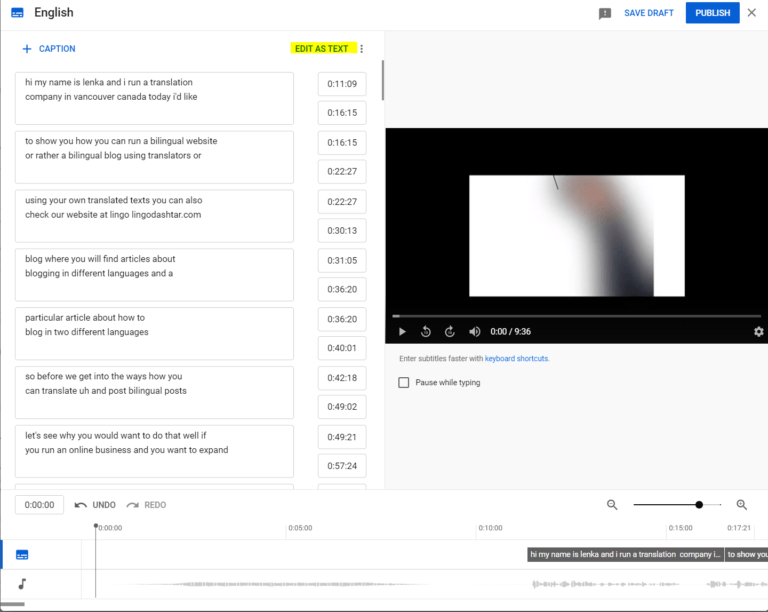768x612 pixels.
Task: Click the 0:49:02 end time field
Action: 342,407
